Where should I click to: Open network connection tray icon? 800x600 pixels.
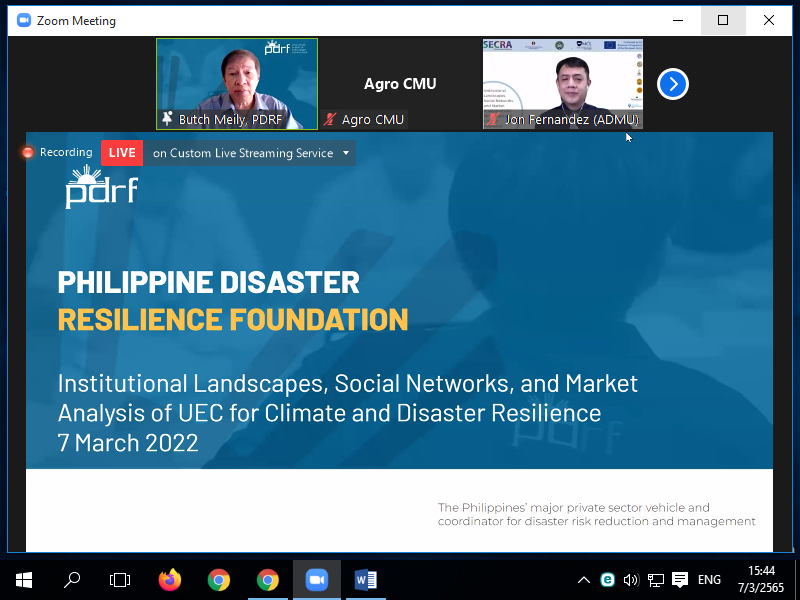656,580
